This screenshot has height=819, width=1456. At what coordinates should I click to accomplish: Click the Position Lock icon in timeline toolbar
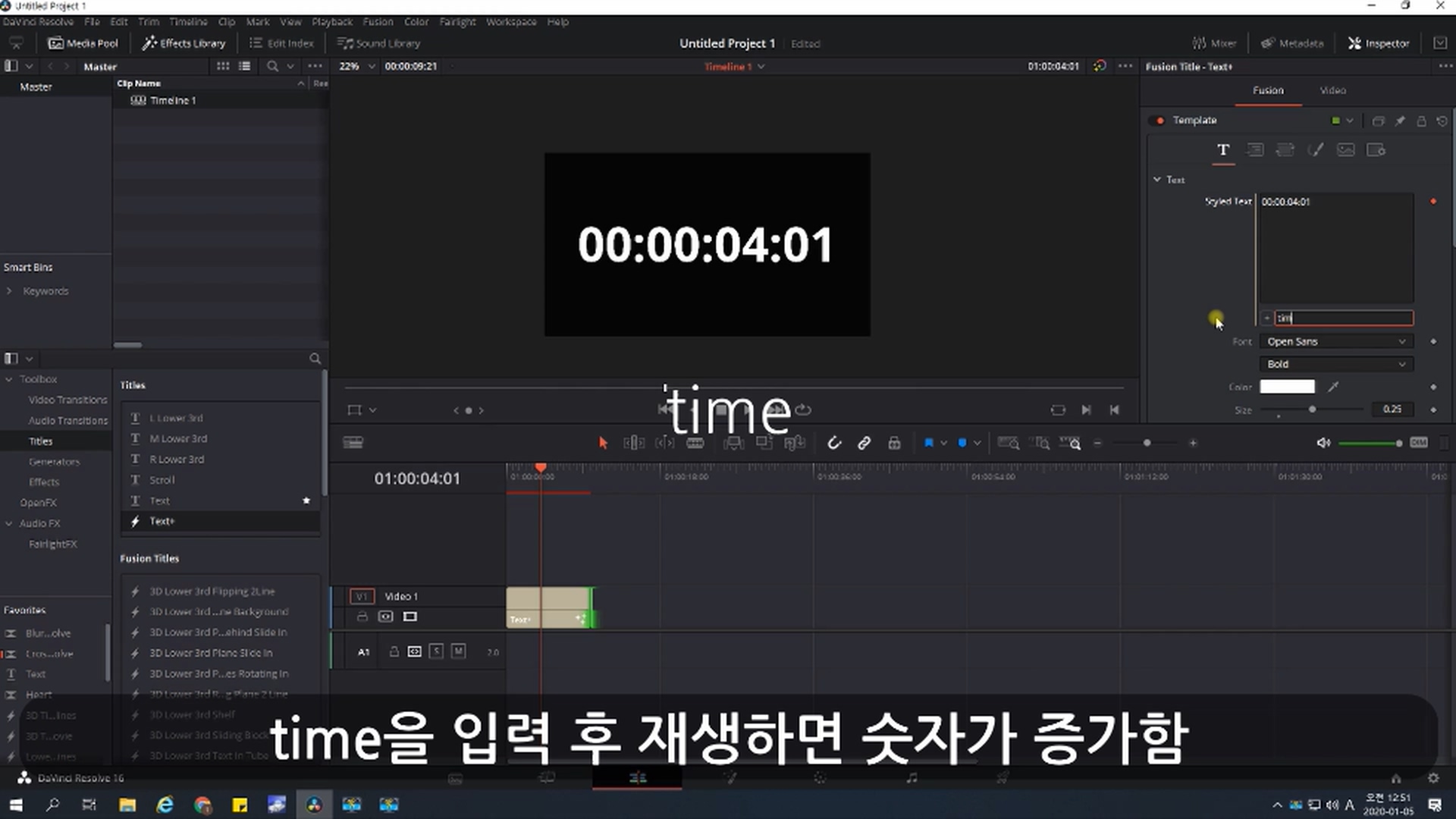coord(894,443)
